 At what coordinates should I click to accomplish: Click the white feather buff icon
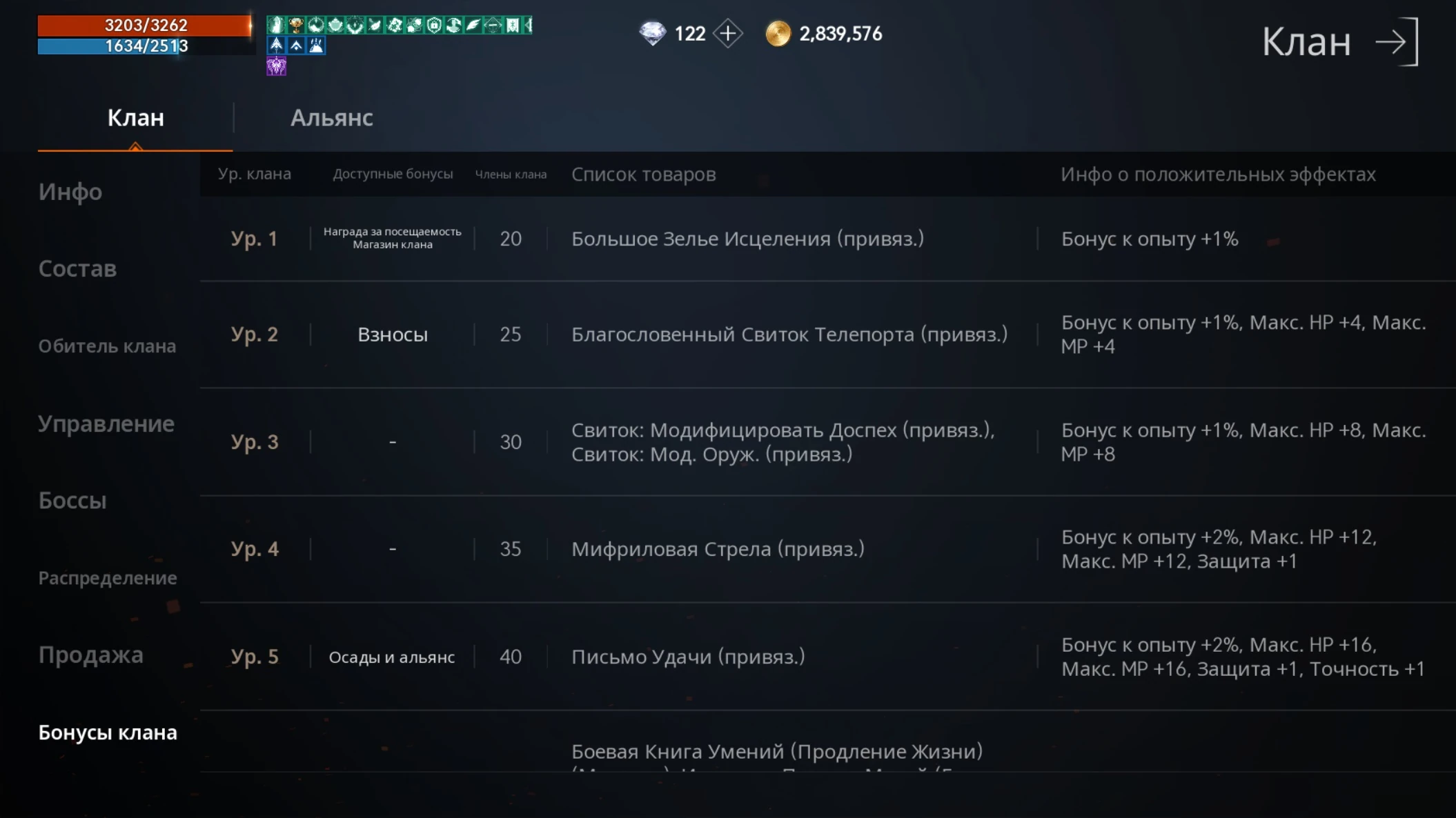click(x=473, y=26)
